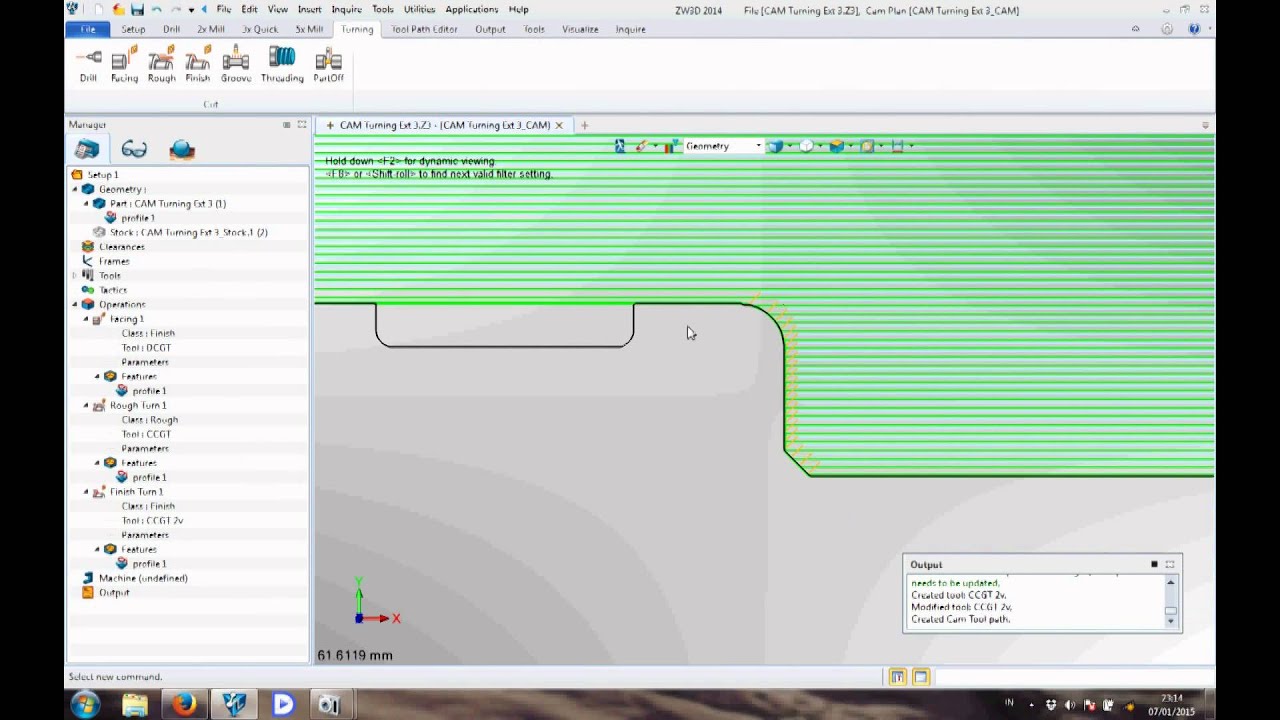Select the Rough turning operation
Viewport: 1280px width, 720px height.
pos(161,65)
